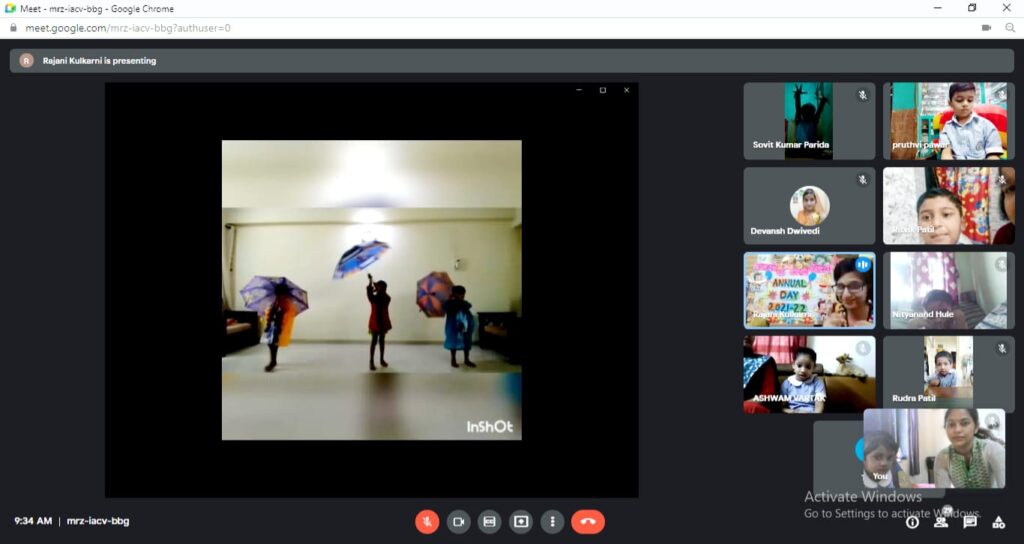Click the Meet favicon in title bar

pyautogui.click(x=10, y=8)
